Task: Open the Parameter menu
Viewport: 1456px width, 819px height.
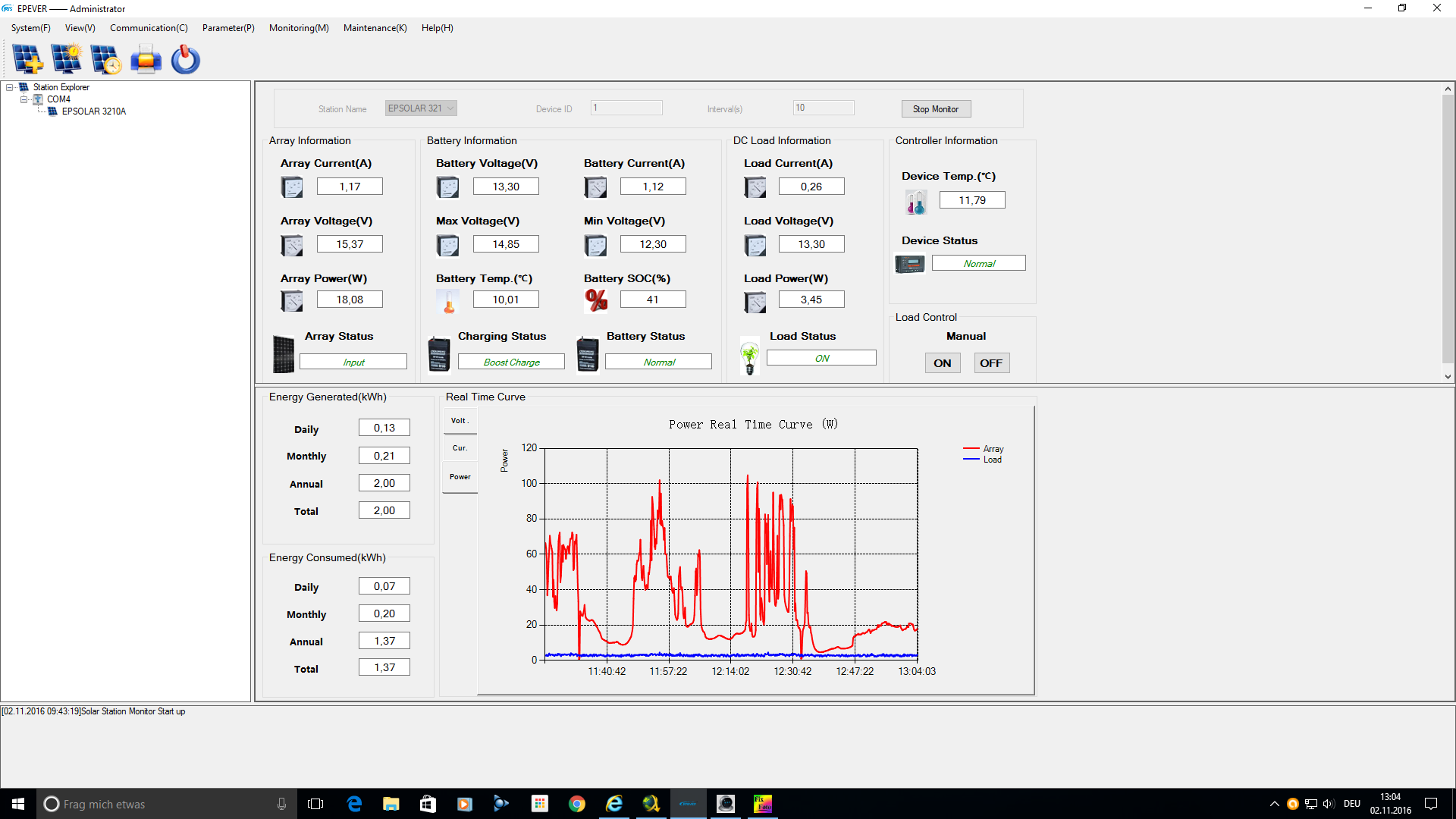Action: tap(227, 28)
